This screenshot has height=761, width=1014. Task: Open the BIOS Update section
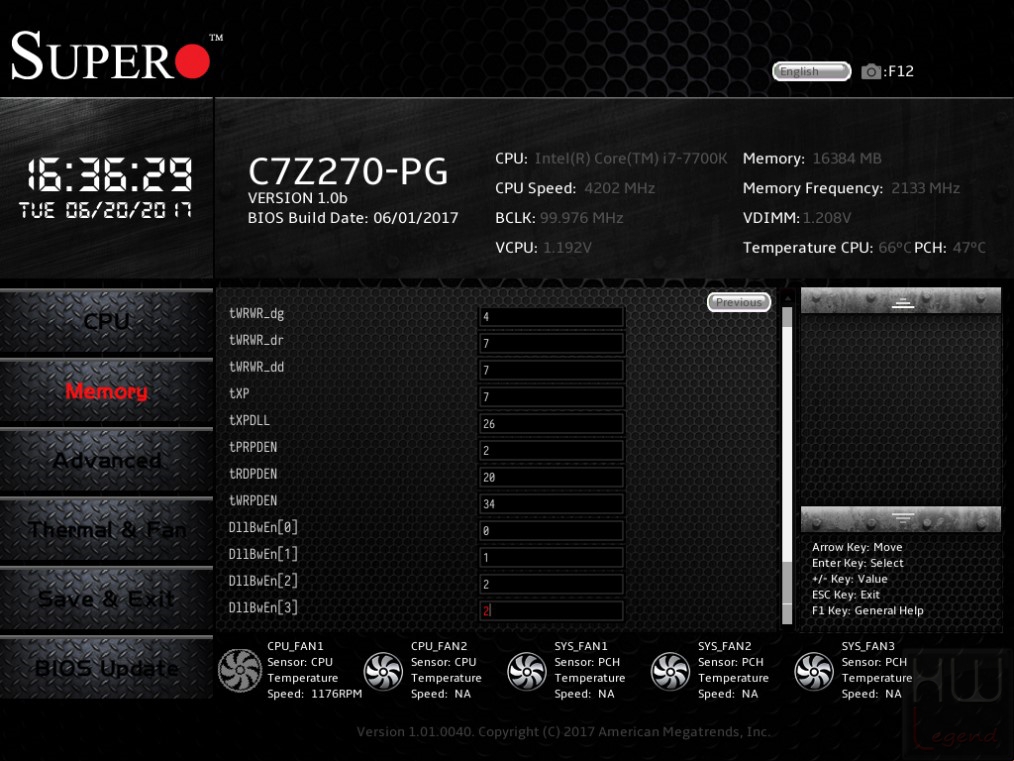point(106,668)
